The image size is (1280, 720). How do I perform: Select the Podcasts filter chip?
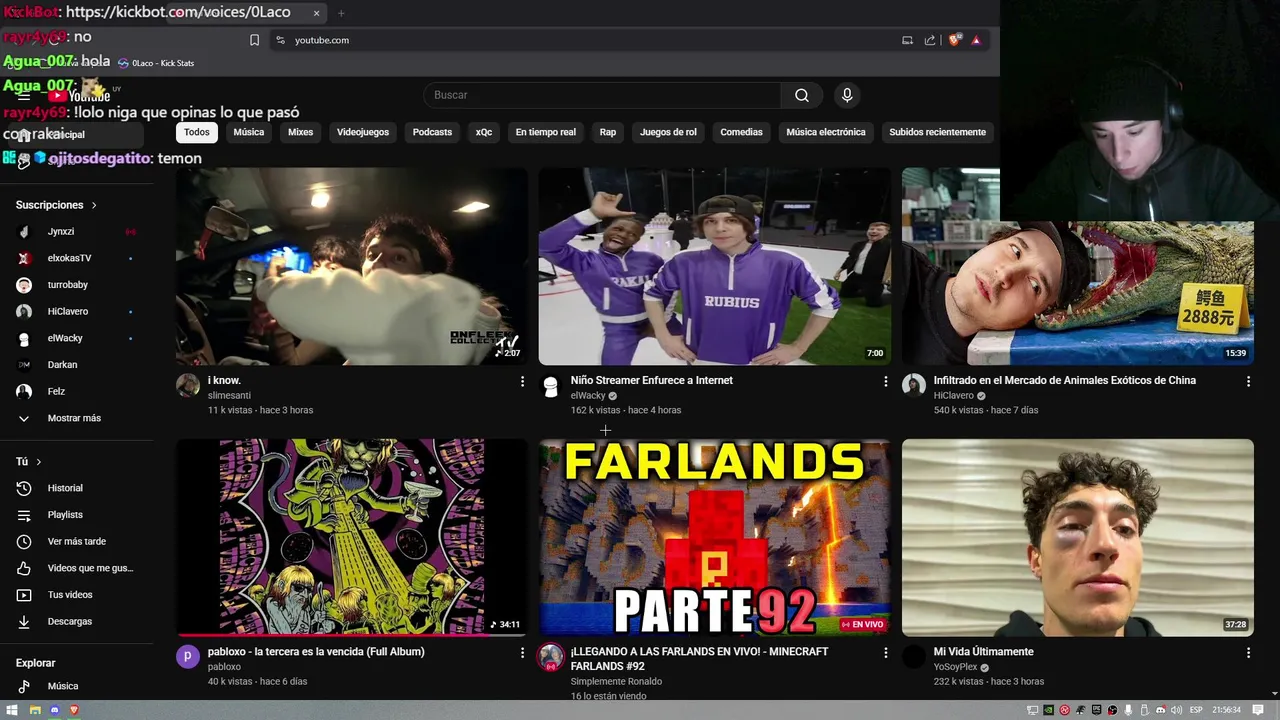pos(432,132)
